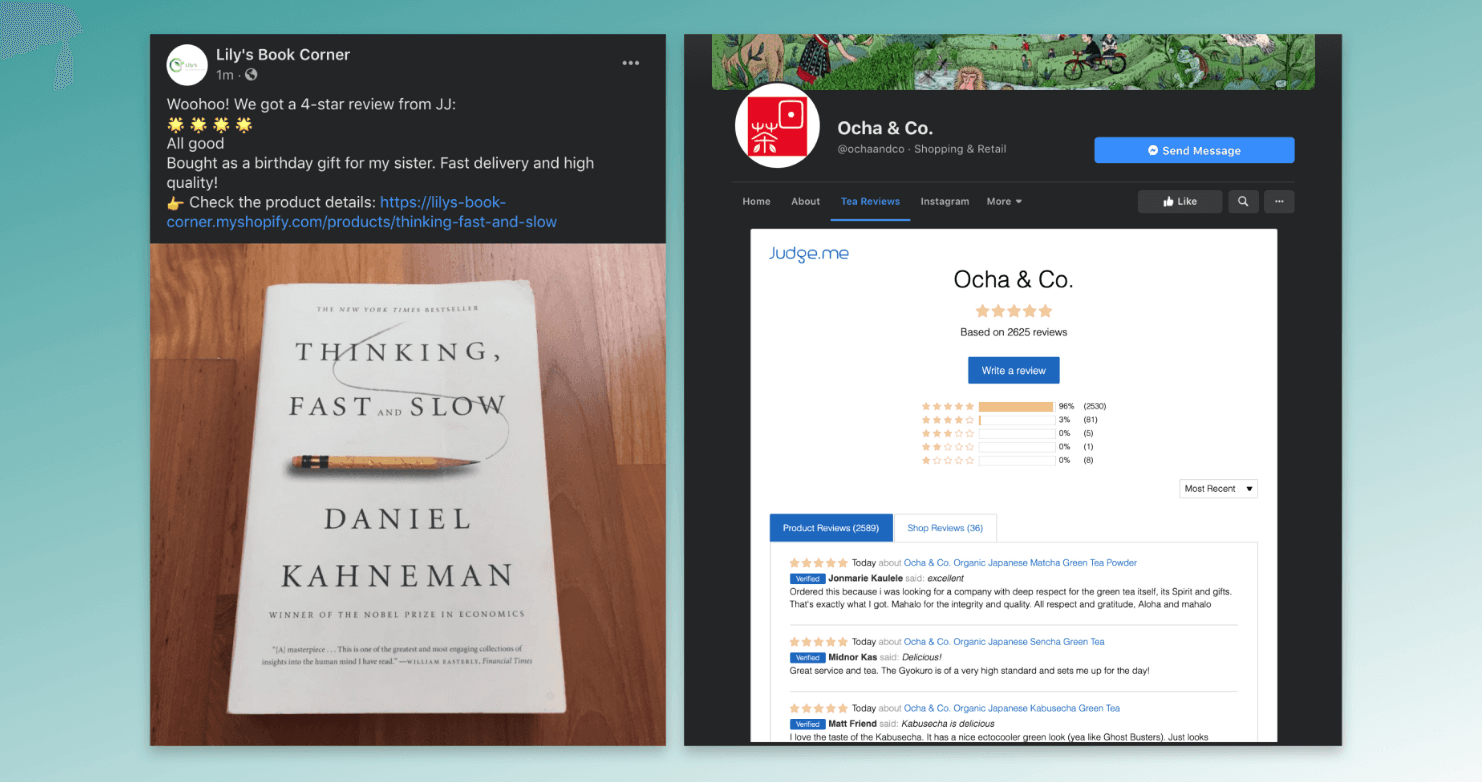Click Lily's Book Corner profile avatar
Image resolution: width=1482 pixels, height=782 pixels.
click(187, 65)
